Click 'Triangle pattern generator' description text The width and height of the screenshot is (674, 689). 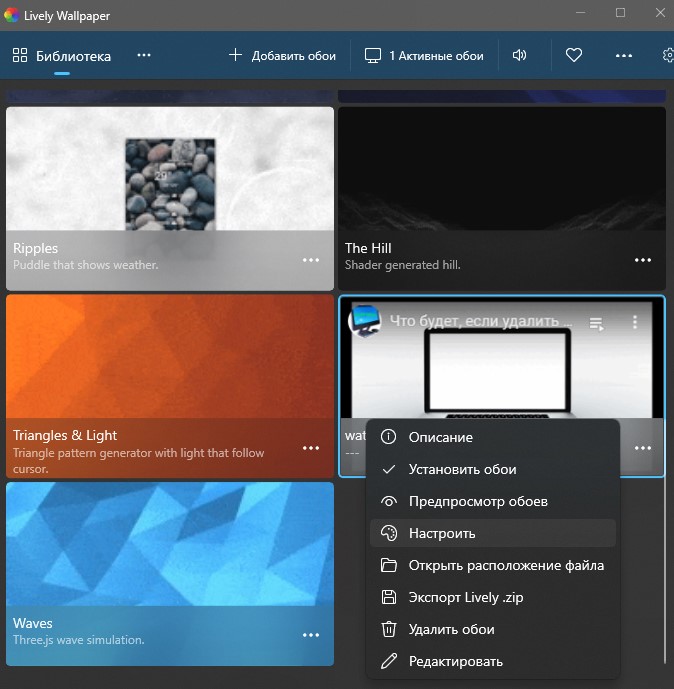tap(138, 461)
